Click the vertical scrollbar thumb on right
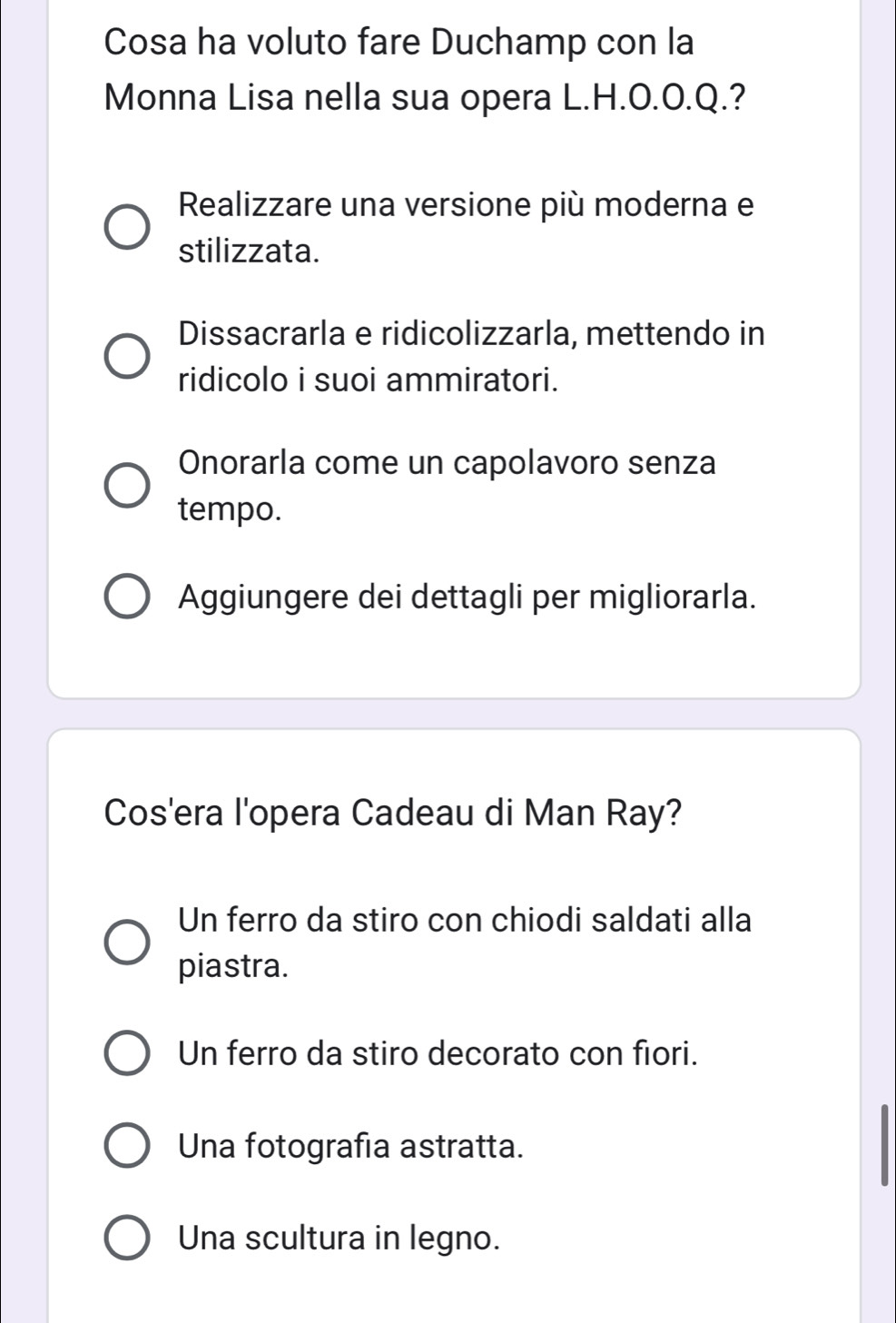The height and width of the screenshot is (1323, 896). (x=884, y=1145)
